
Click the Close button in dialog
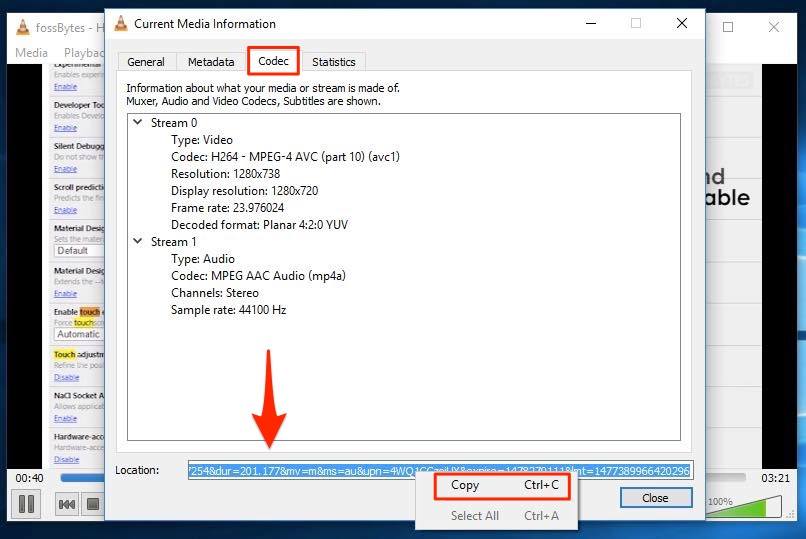[x=655, y=497]
